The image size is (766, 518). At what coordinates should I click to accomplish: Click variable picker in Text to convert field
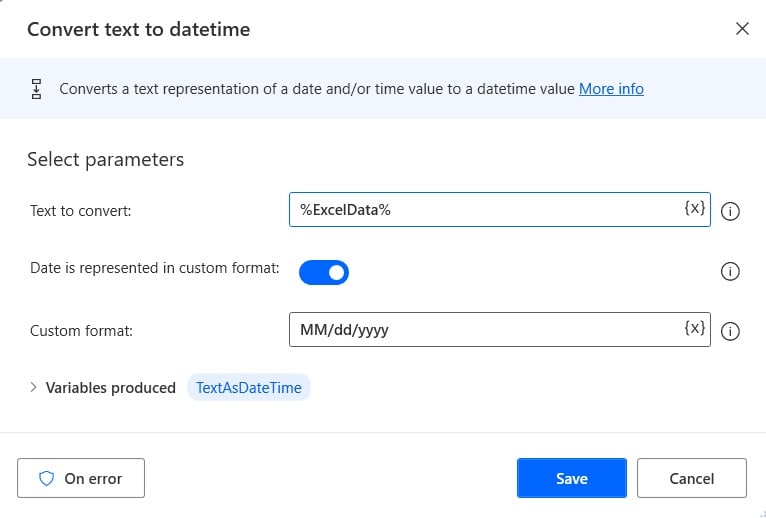(x=694, y=209)
